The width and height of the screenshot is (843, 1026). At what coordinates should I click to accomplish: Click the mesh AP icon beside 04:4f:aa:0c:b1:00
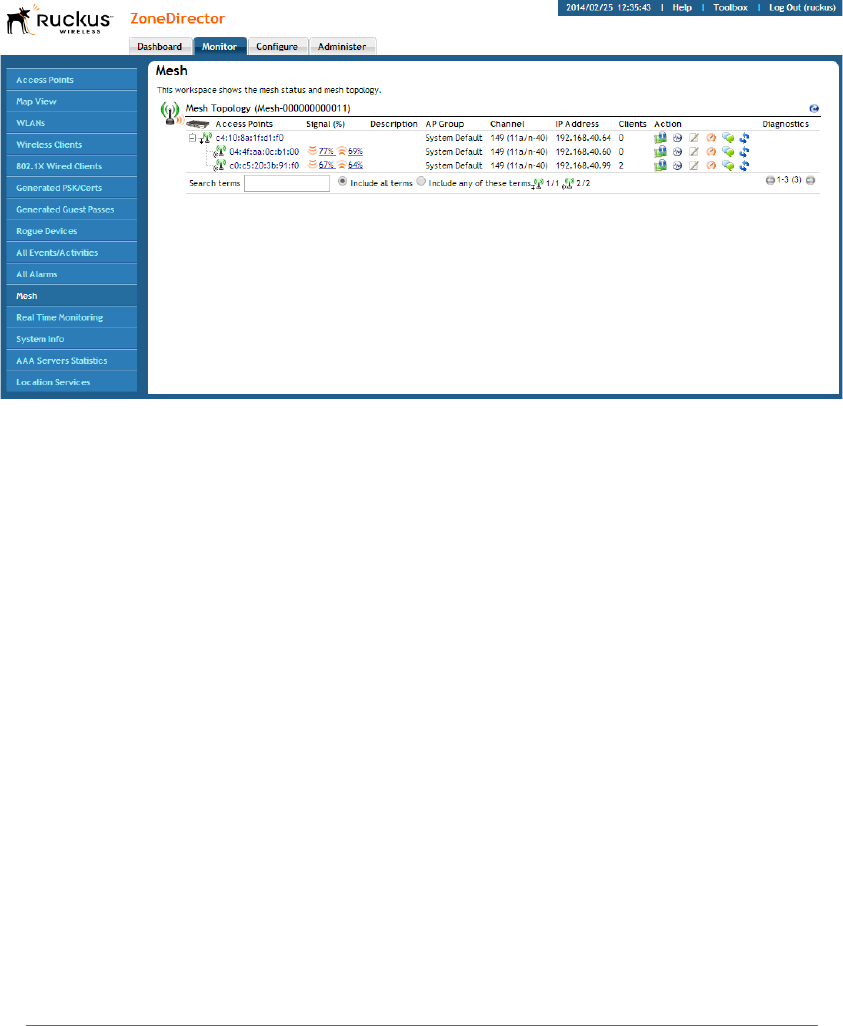(x=219, y=151)
